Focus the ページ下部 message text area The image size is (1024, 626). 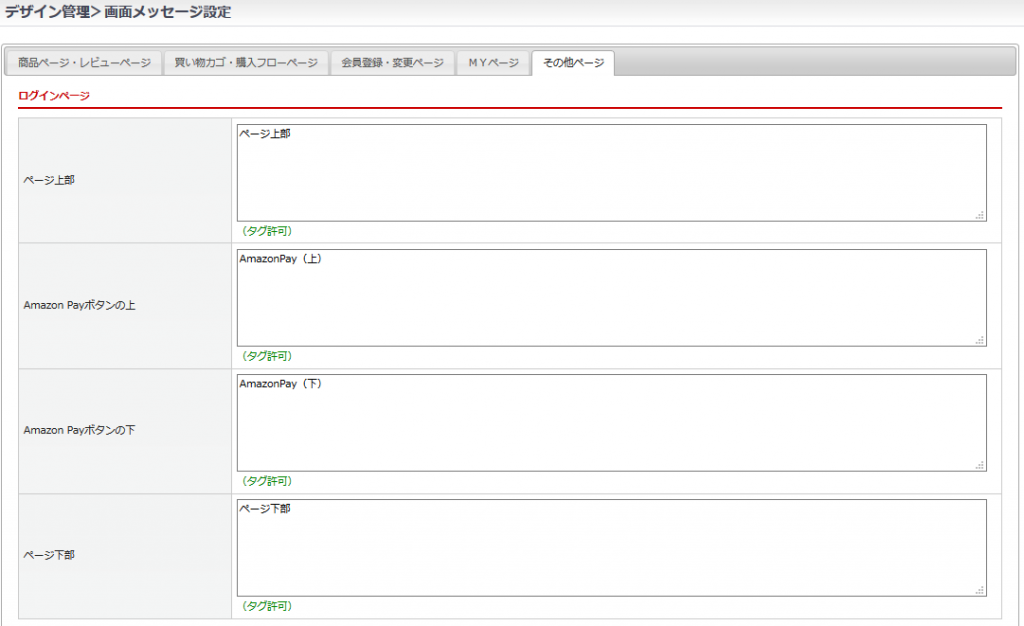click(611, 548)
